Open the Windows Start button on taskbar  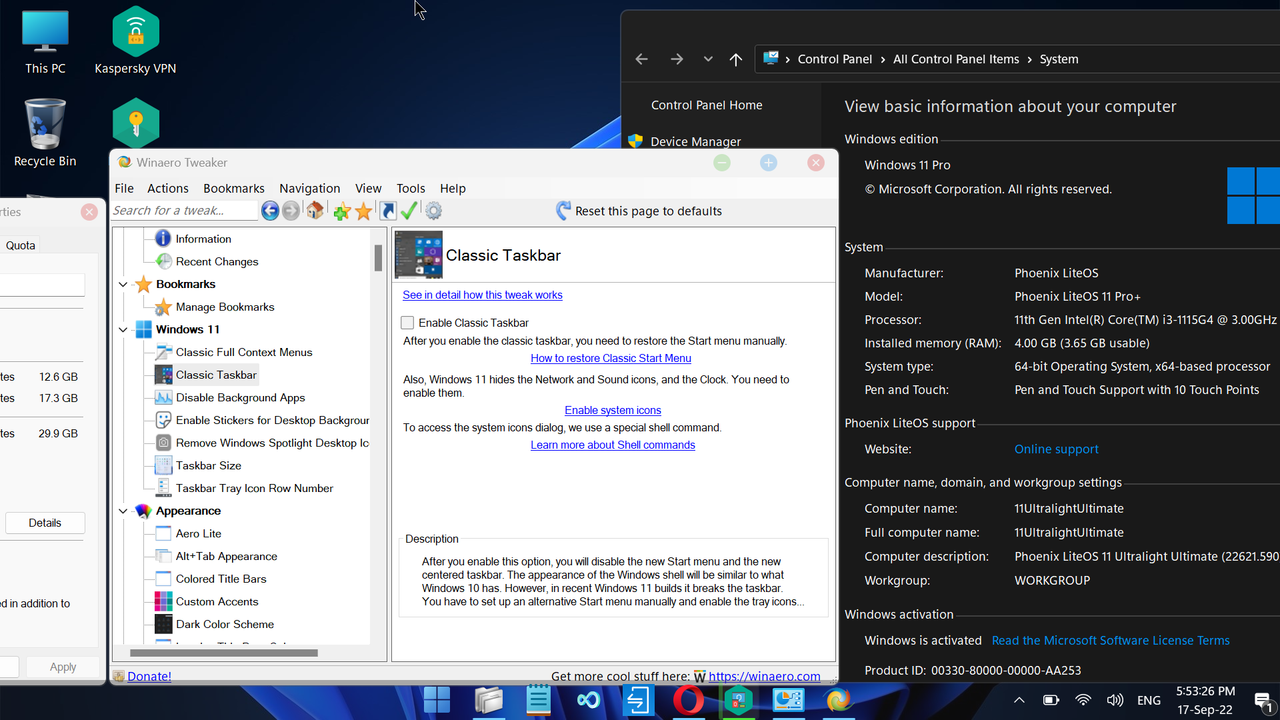coord(437,700)
